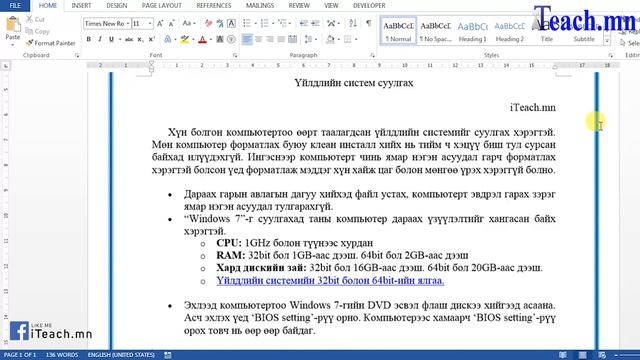Click Character Shading icon
The image size is (640, 360).
(220, 40)
